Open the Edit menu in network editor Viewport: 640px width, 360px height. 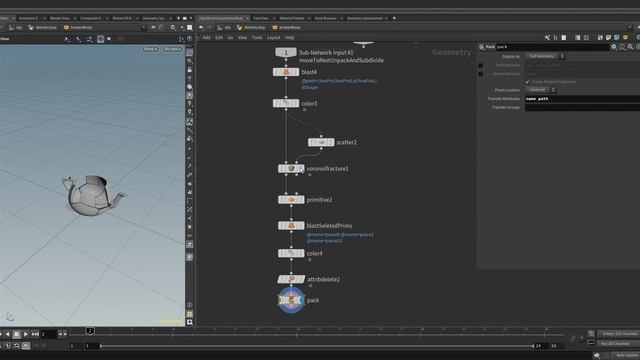(x=219, y=38)
